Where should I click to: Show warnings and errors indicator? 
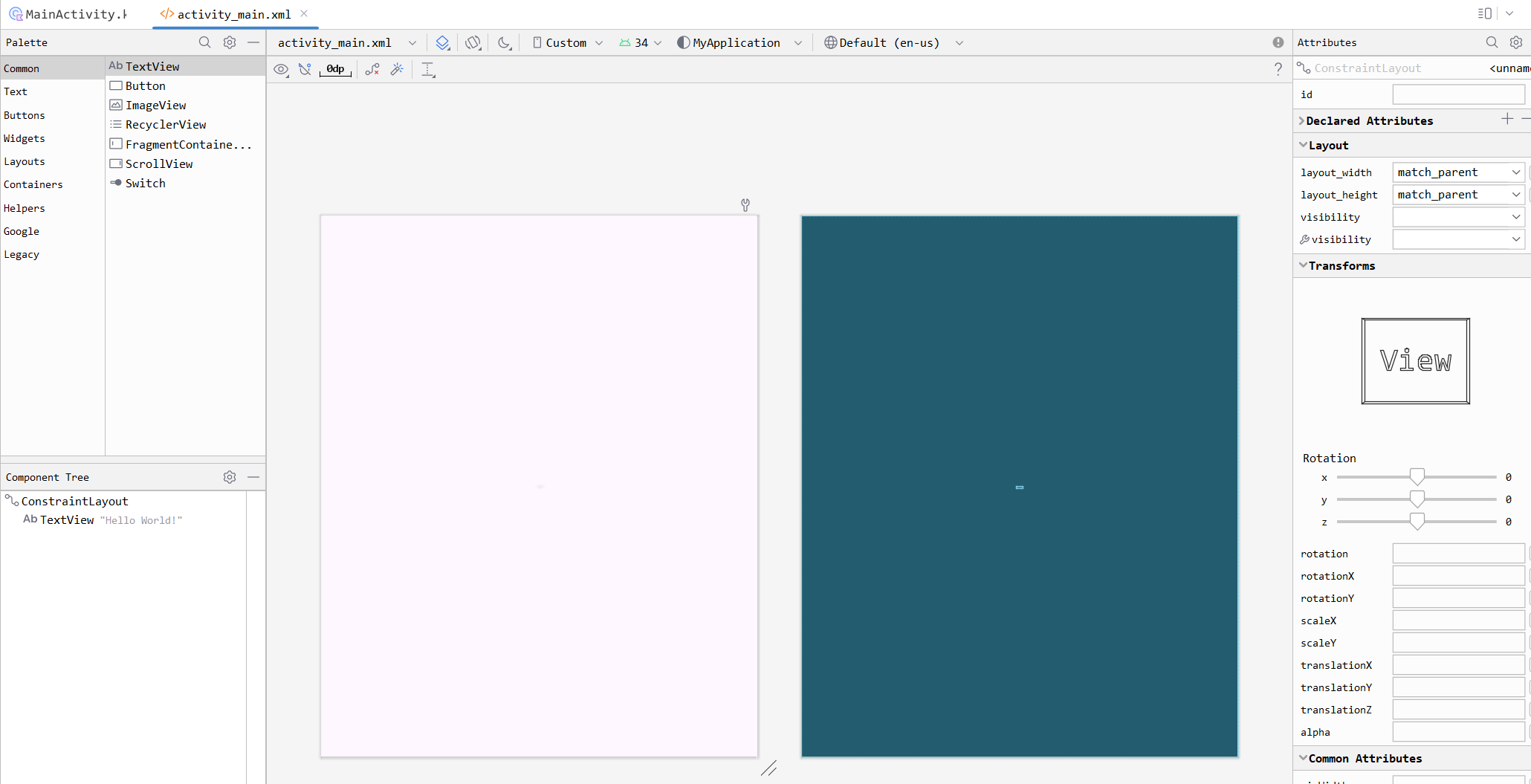(1278, 42)
